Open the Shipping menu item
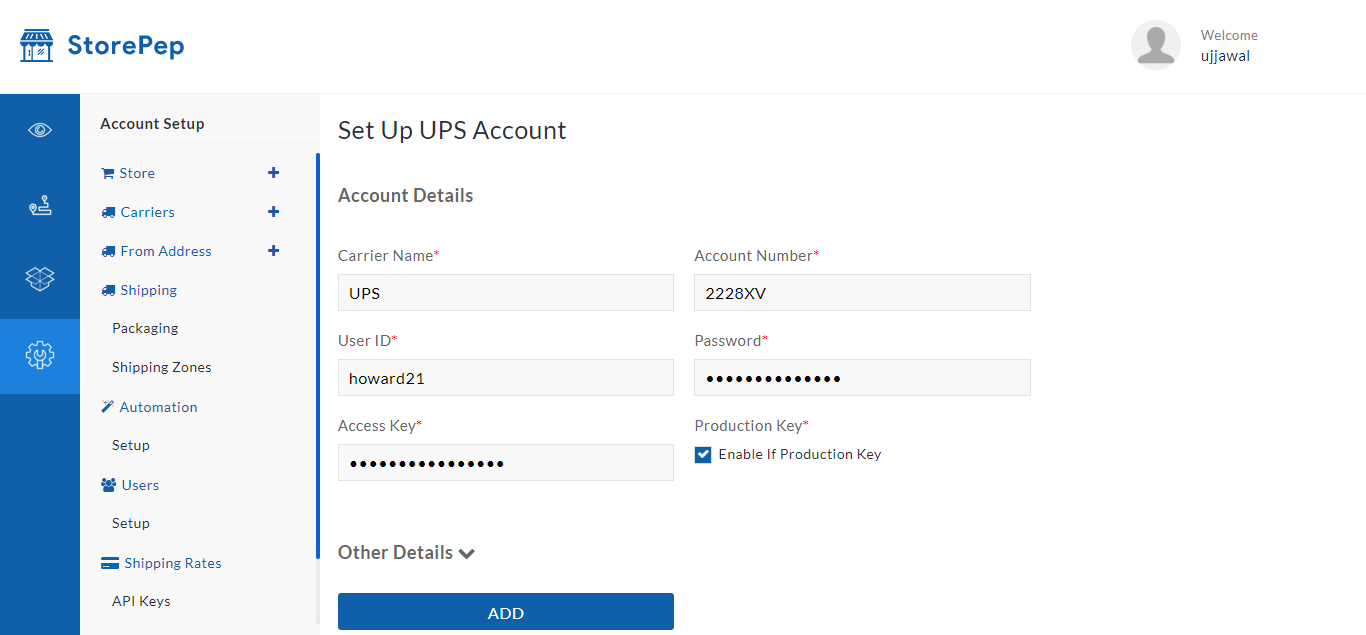 pos(149,290)
